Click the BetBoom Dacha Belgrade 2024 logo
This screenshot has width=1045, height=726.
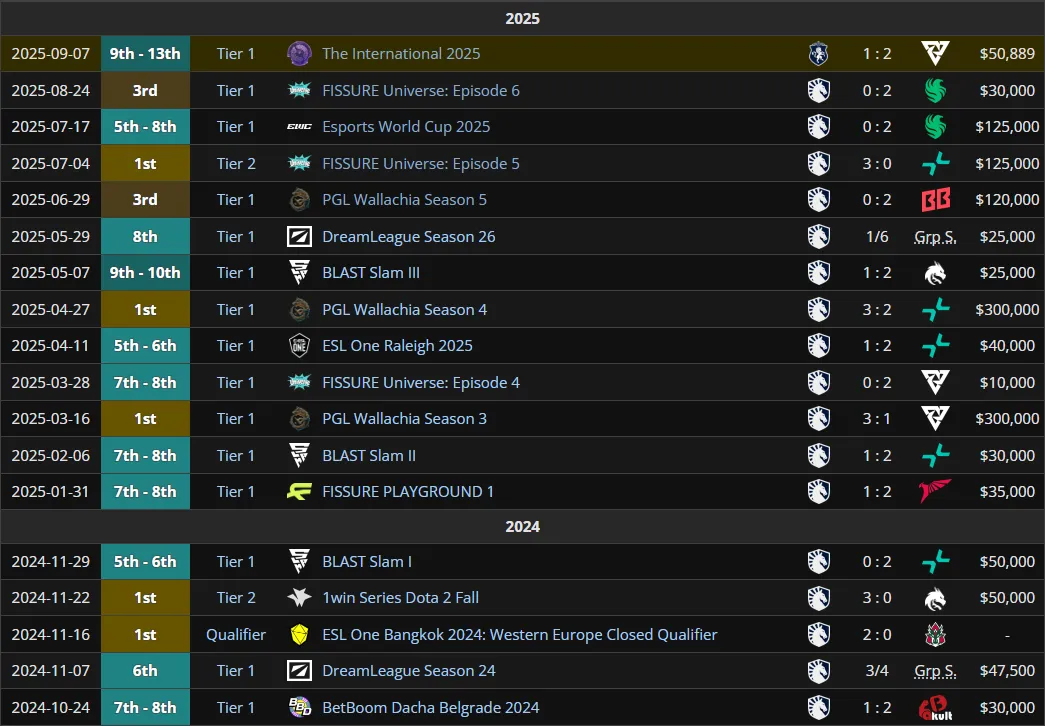(x=299, y=707)
